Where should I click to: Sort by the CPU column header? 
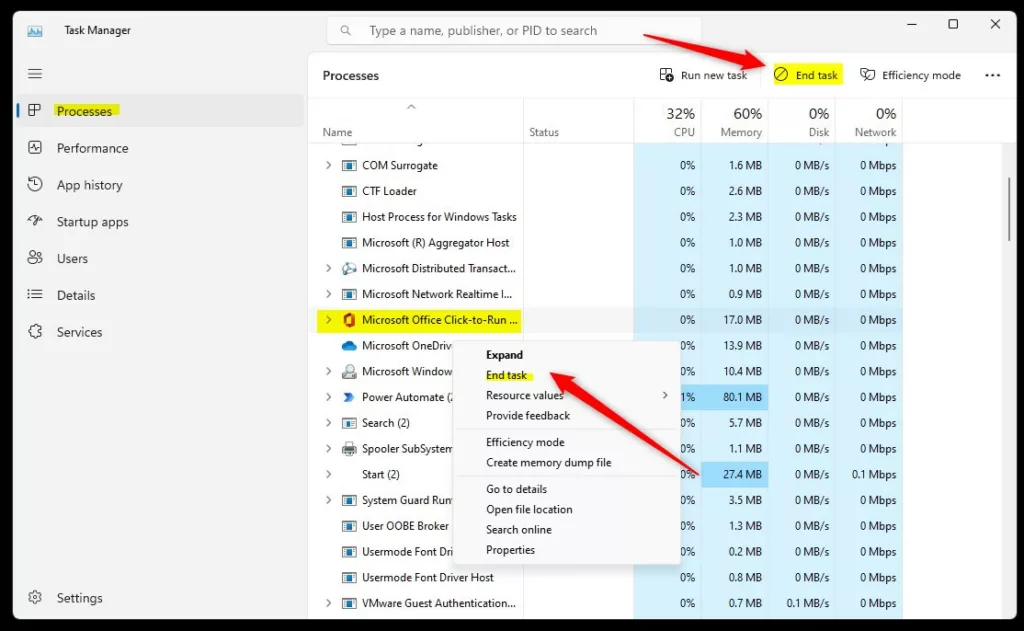coord(667,121)
